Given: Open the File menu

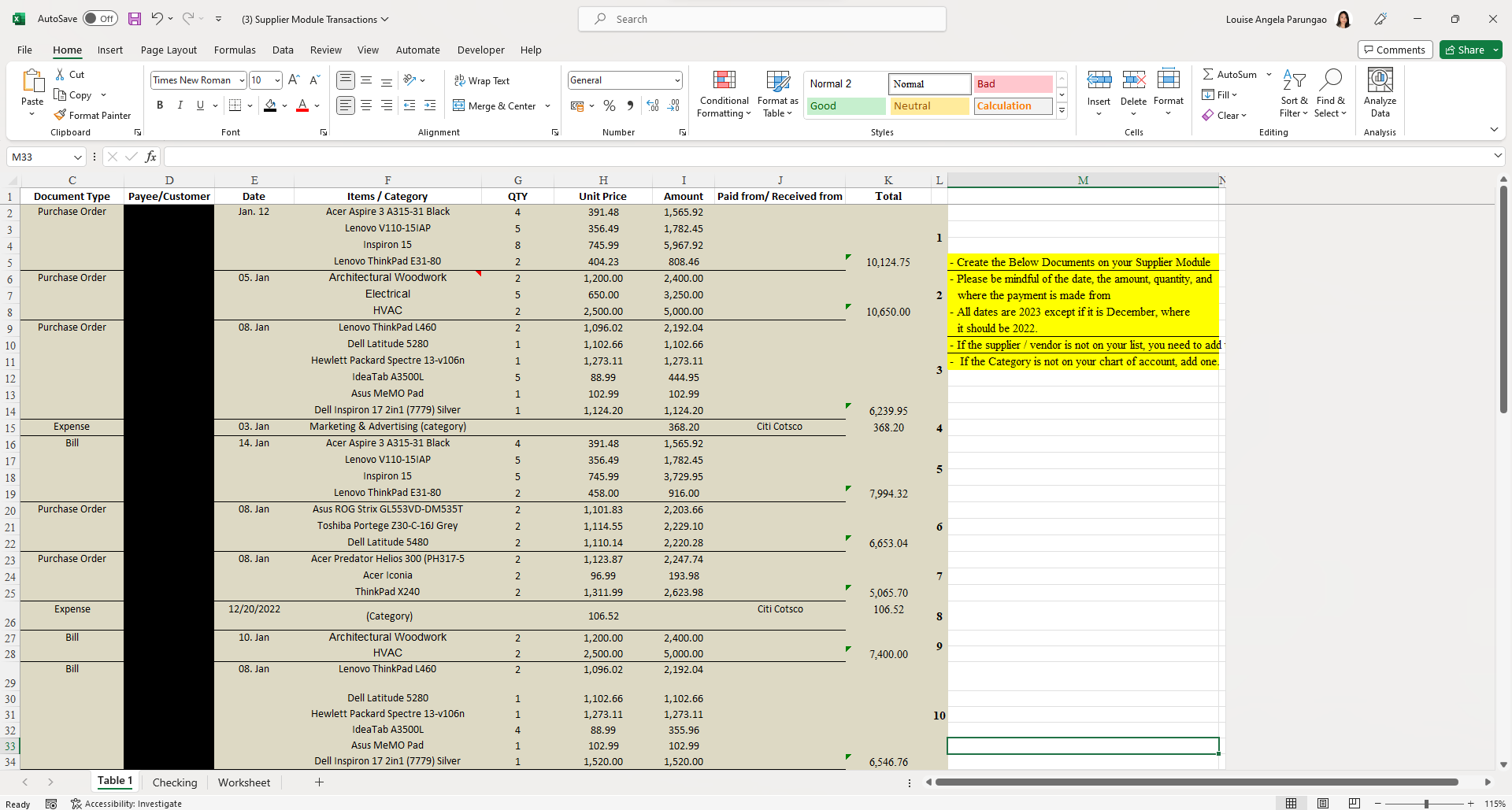Looking at the screenshot, I should click(24, 50).
